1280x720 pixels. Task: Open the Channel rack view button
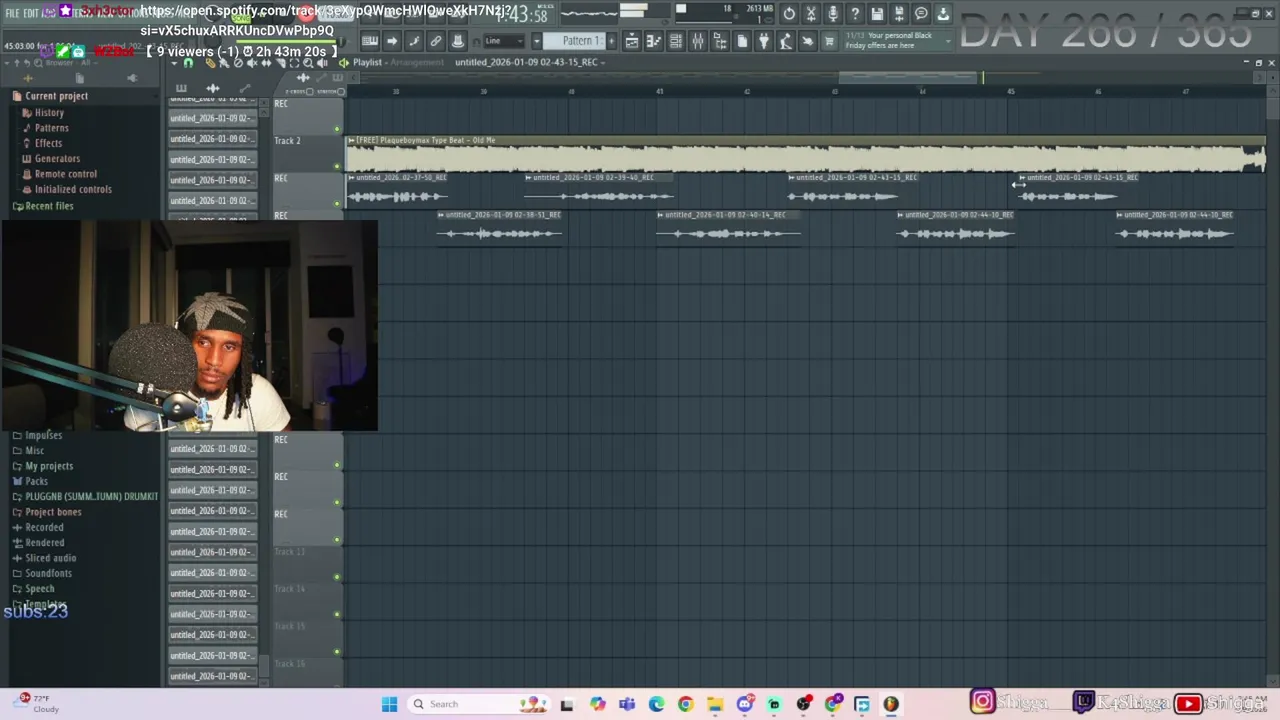point(675,41)
